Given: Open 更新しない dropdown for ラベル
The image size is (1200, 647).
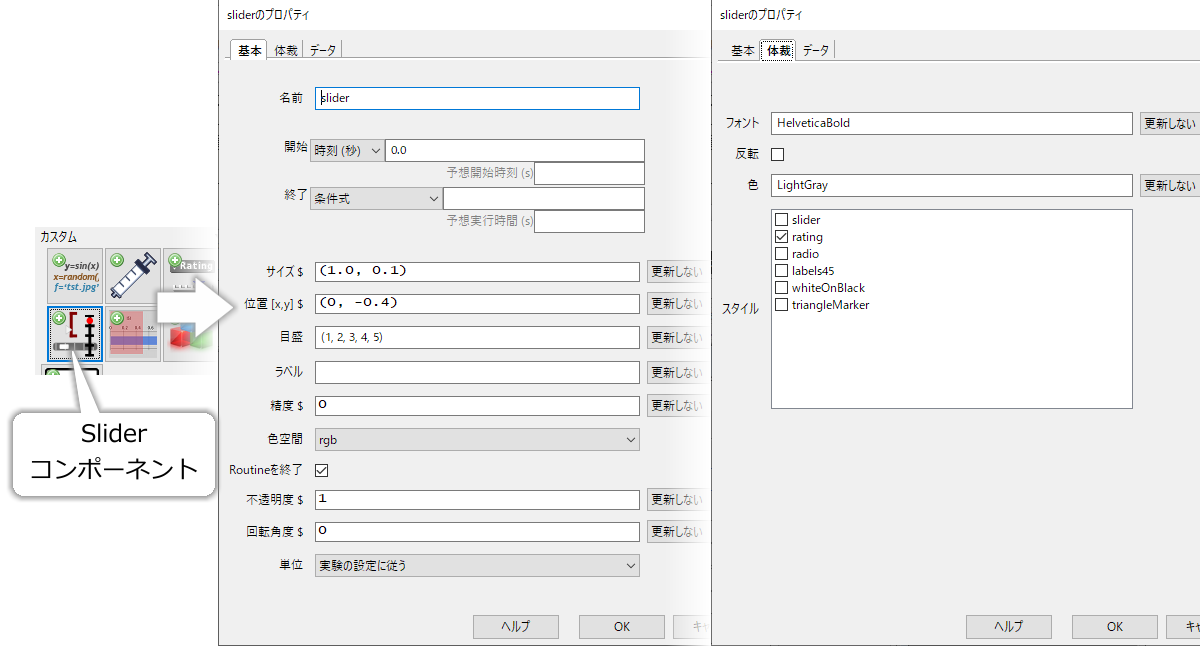Looking at the screenshot, I should [x=677, y=372].
